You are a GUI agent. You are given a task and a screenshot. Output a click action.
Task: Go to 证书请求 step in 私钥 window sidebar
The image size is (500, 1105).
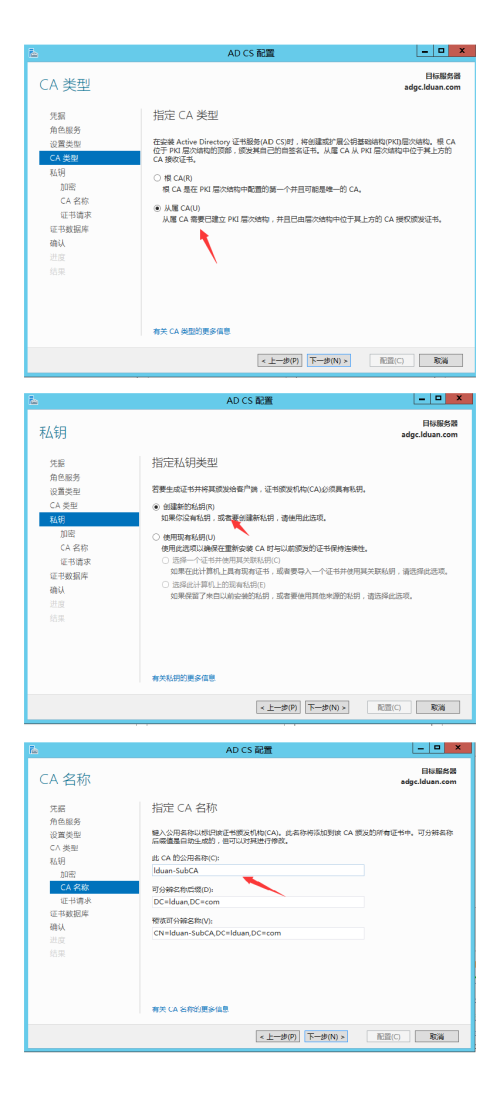pyautogui.click(x=75, y=562)
